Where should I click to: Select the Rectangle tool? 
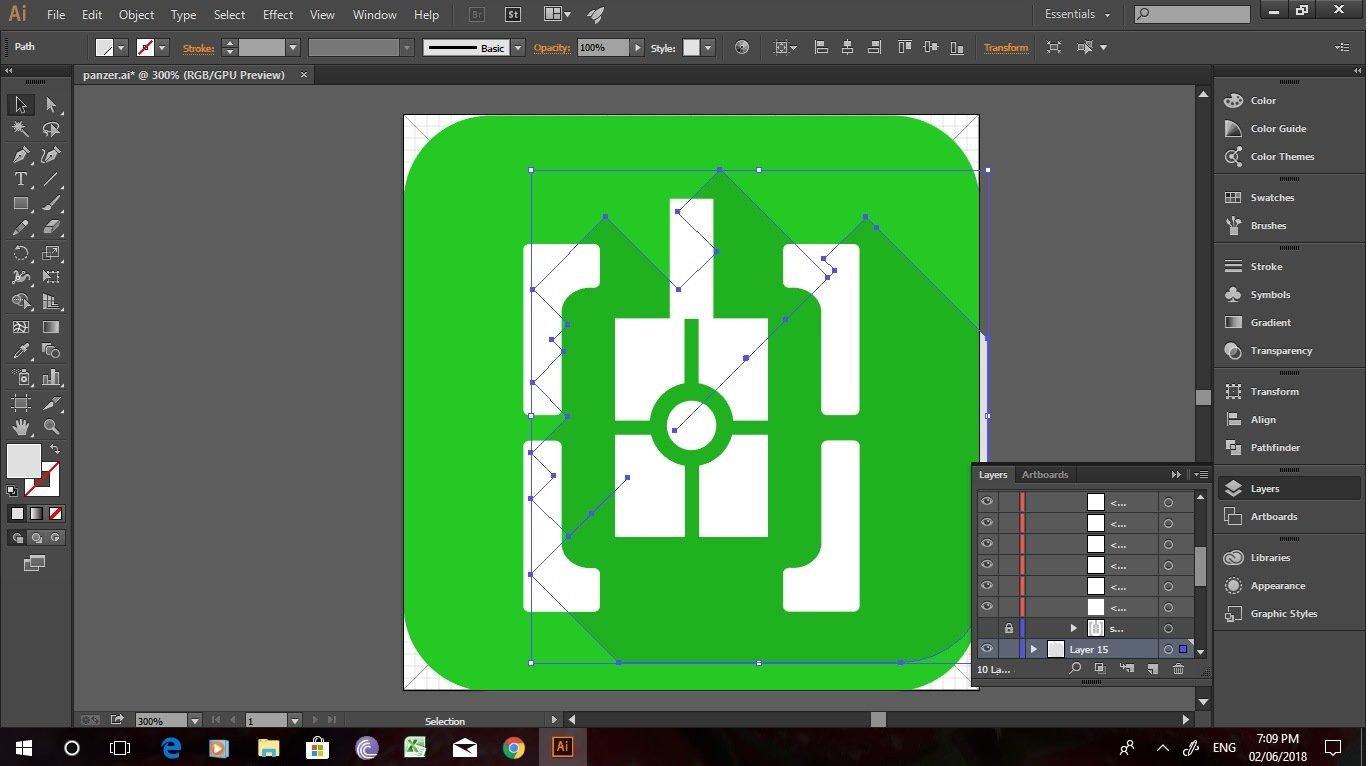20,203
